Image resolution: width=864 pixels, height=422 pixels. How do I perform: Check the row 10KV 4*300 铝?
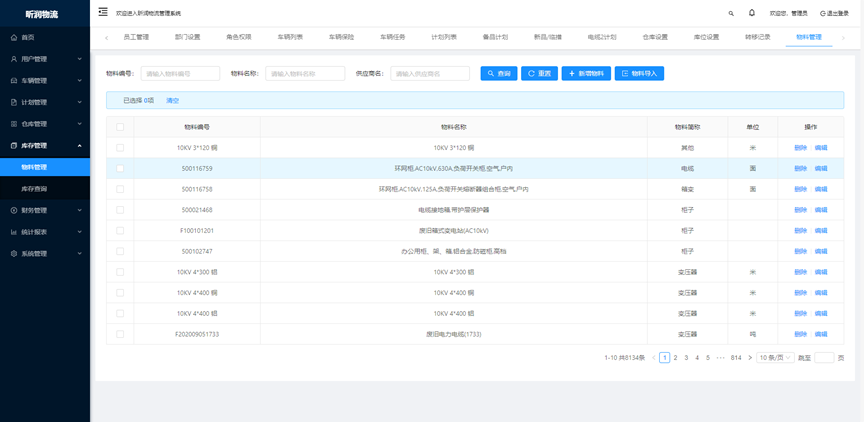[120, 272]
